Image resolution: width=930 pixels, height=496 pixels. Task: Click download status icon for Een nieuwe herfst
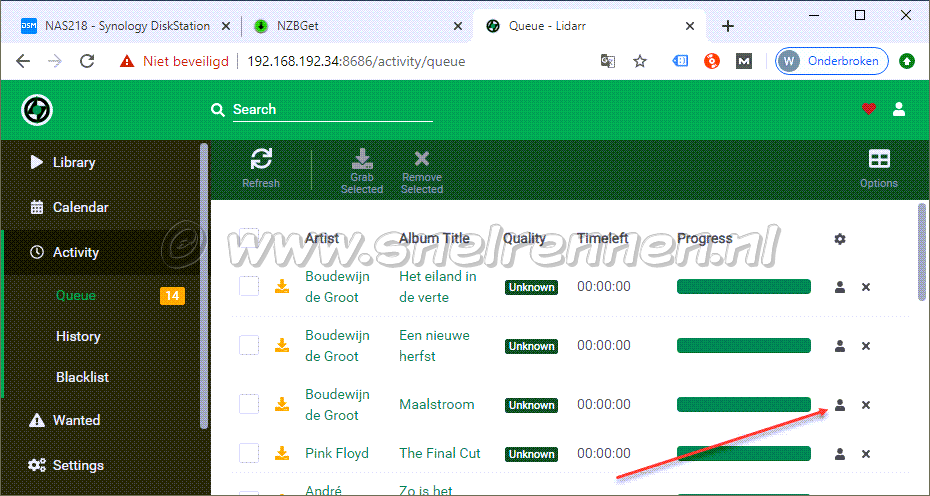click(282, 345)
